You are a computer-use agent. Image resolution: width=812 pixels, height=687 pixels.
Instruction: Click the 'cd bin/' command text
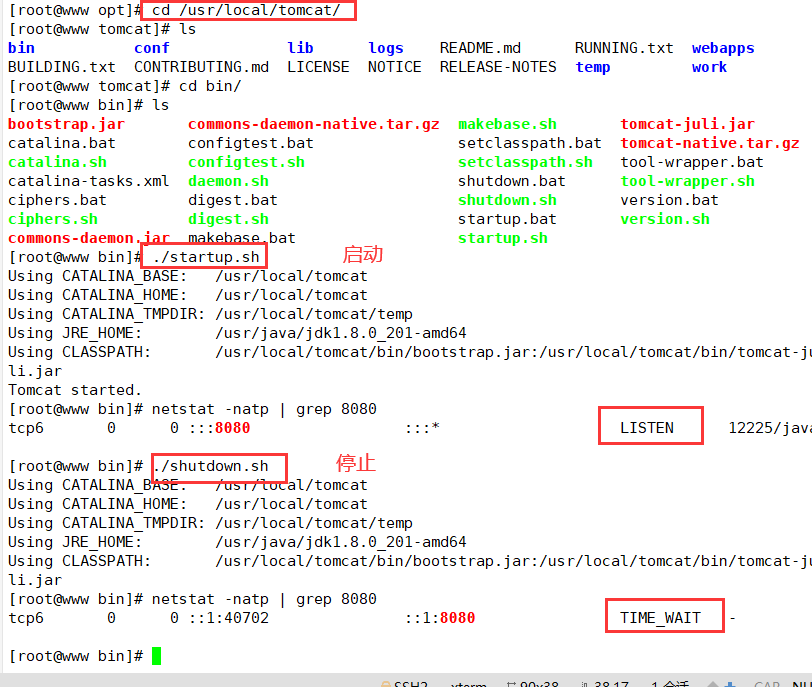[x=210, y=86]
